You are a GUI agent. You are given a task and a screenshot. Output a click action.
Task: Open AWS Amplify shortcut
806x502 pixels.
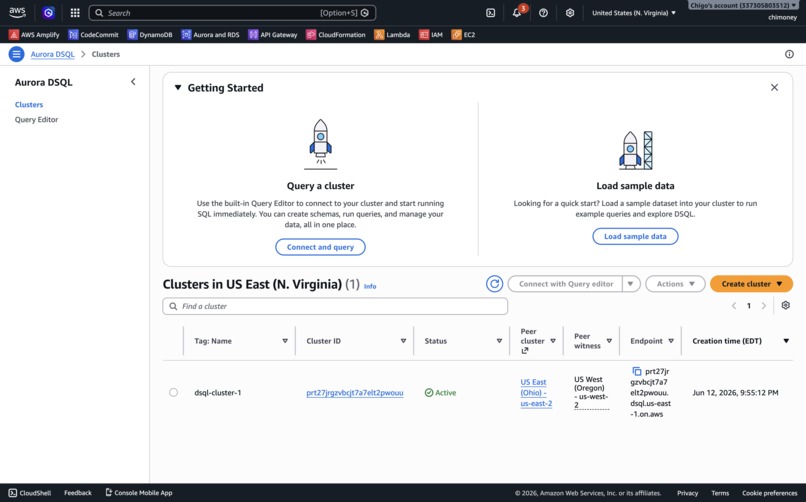(x=34, y=34)
